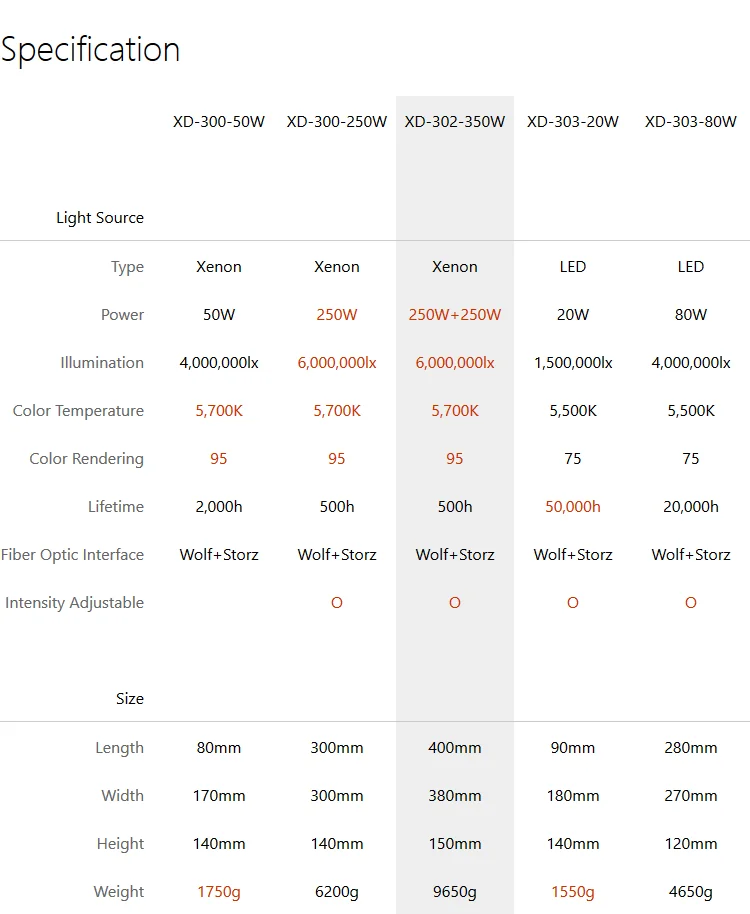Click the Intensity Adjustable circle mark for XD-300-250W

[x=337, y=603]
